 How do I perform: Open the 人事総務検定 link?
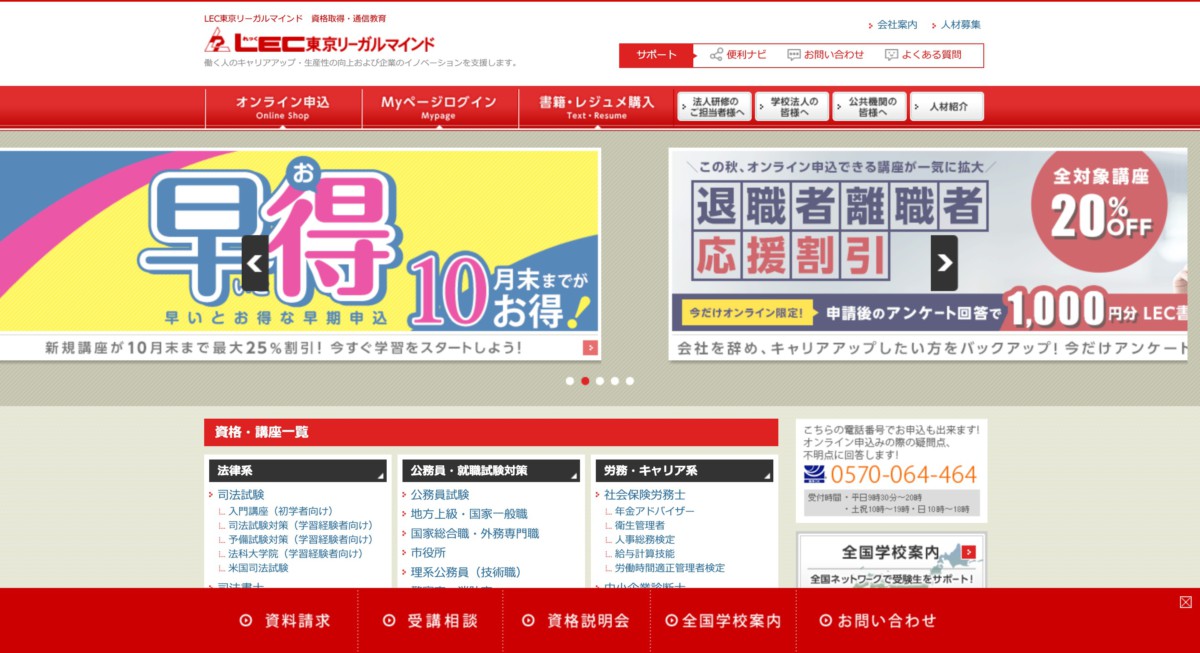click(644, 539)
